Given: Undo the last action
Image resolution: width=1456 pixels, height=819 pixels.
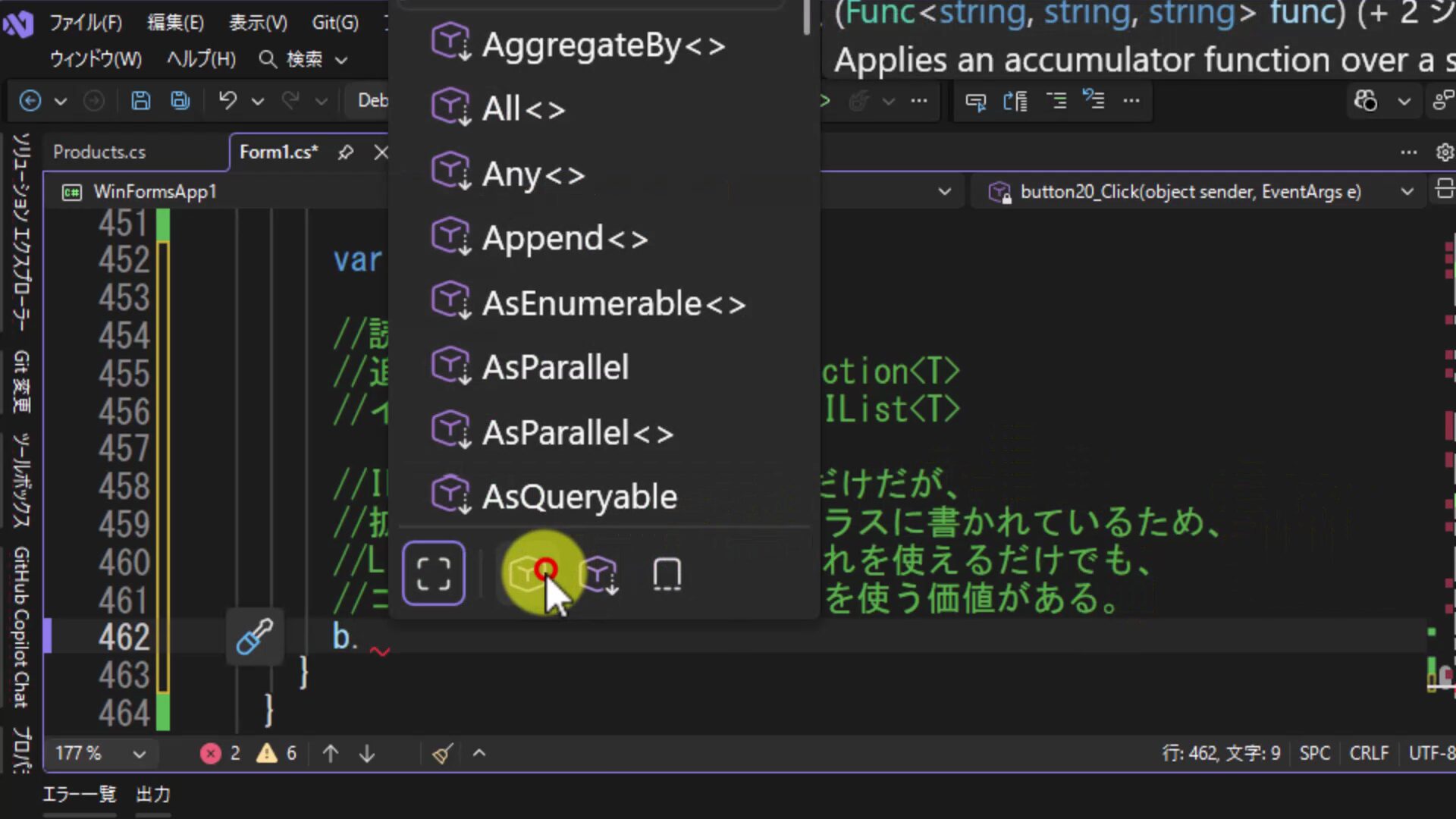Looking at the screenshot, I should pos(227,101).
